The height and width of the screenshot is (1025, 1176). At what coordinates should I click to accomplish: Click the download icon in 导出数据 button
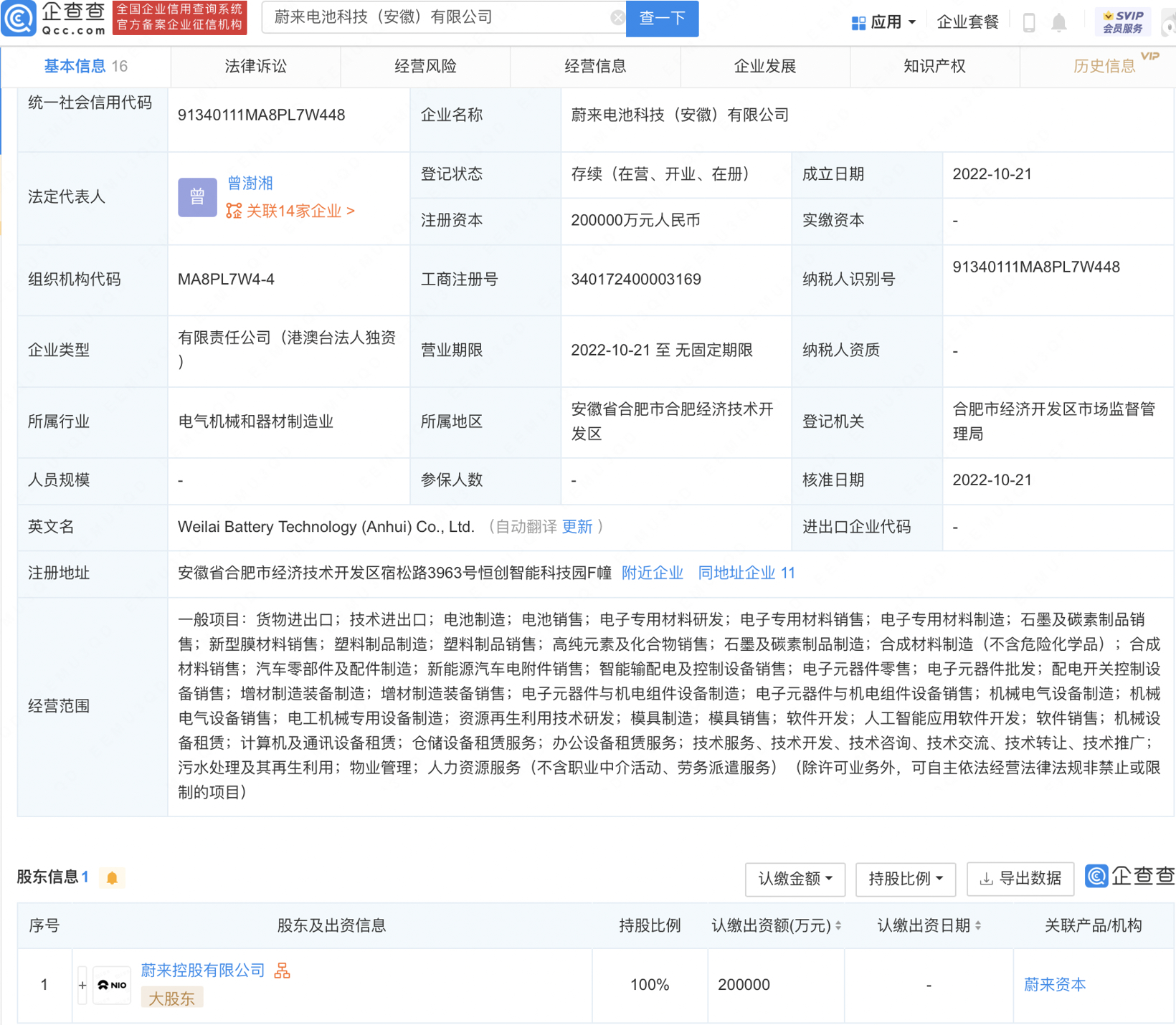(986, 879)
